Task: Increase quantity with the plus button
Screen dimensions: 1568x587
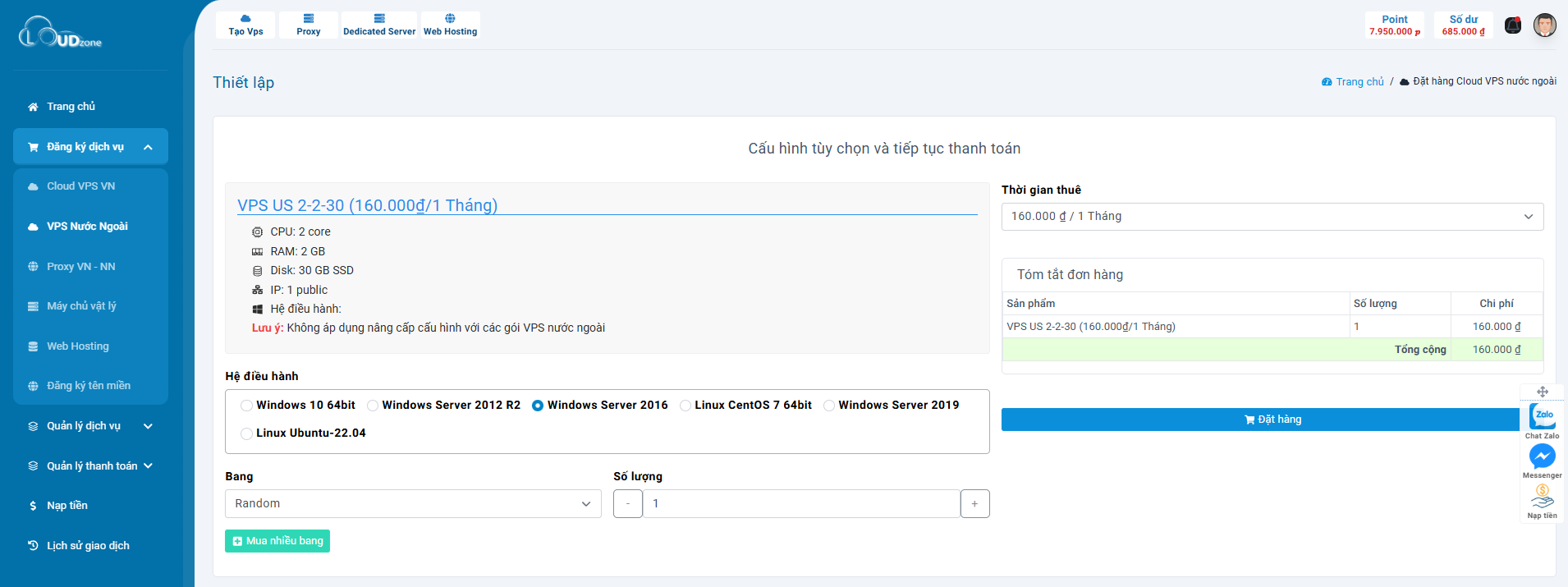Action: click(x=974, y=504)
